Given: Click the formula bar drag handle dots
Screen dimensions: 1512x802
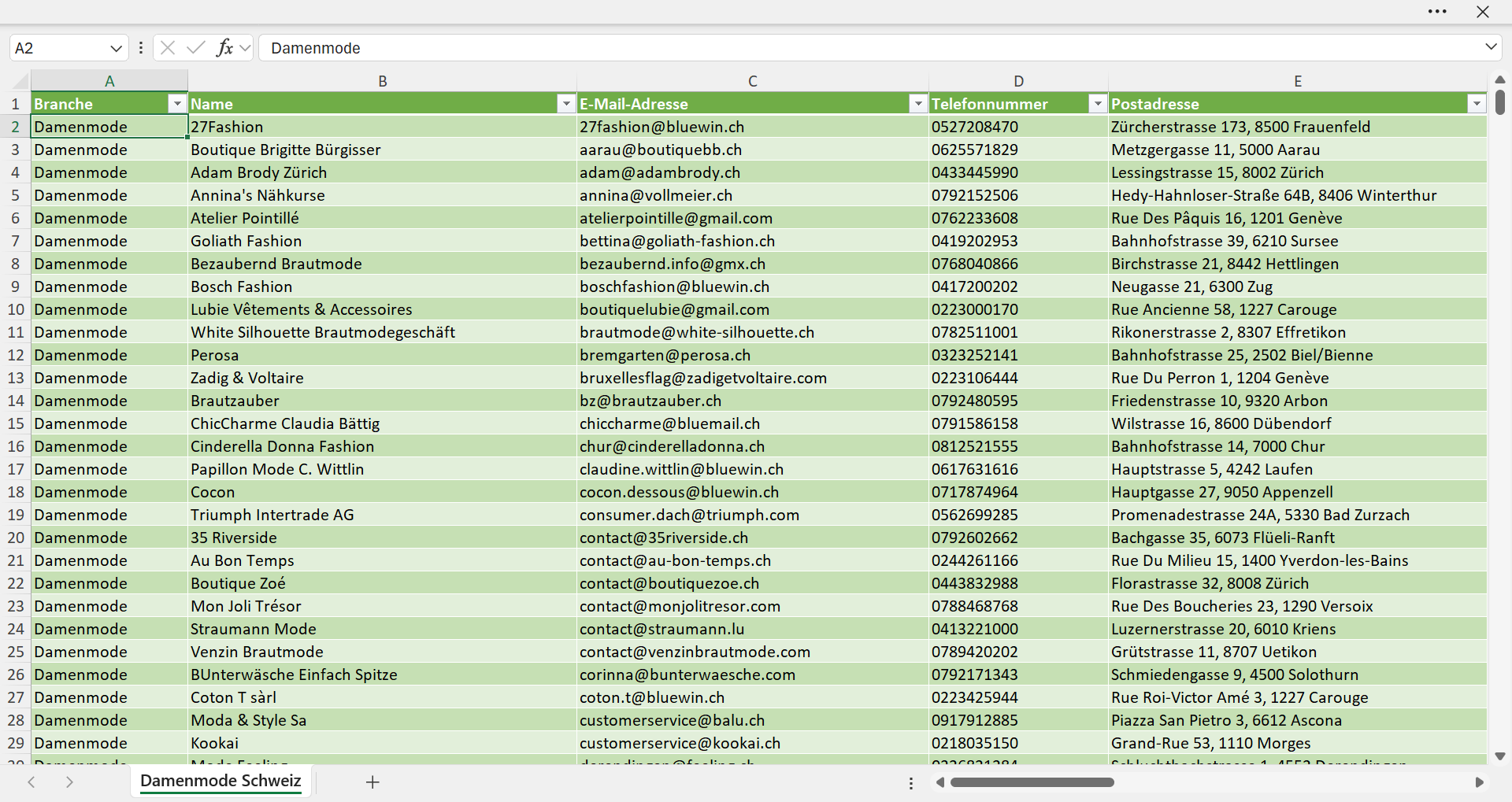Looking at the screenshot, I should [x=141, y=48].
